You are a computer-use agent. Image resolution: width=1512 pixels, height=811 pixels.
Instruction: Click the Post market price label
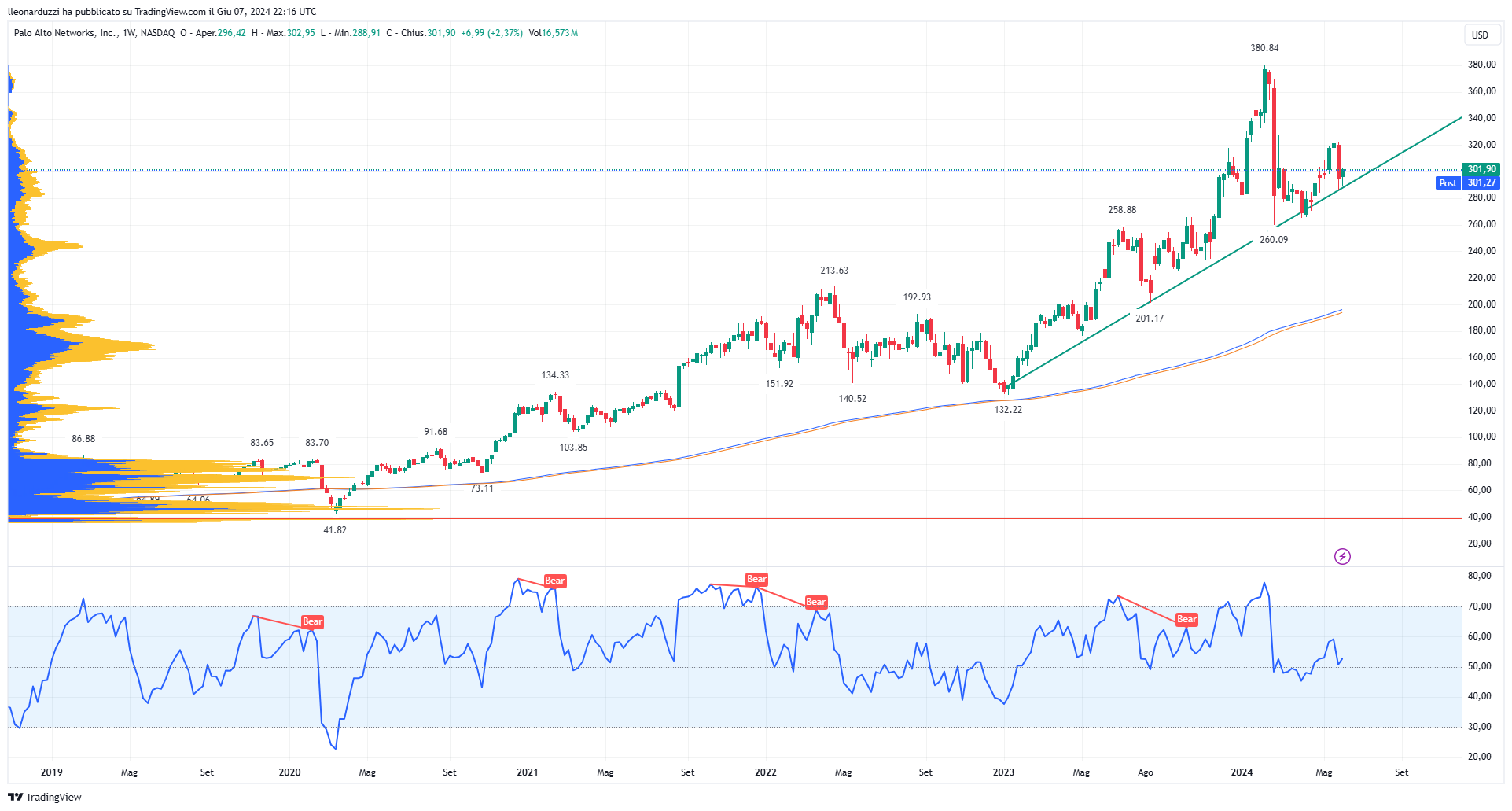[1448, 182]
